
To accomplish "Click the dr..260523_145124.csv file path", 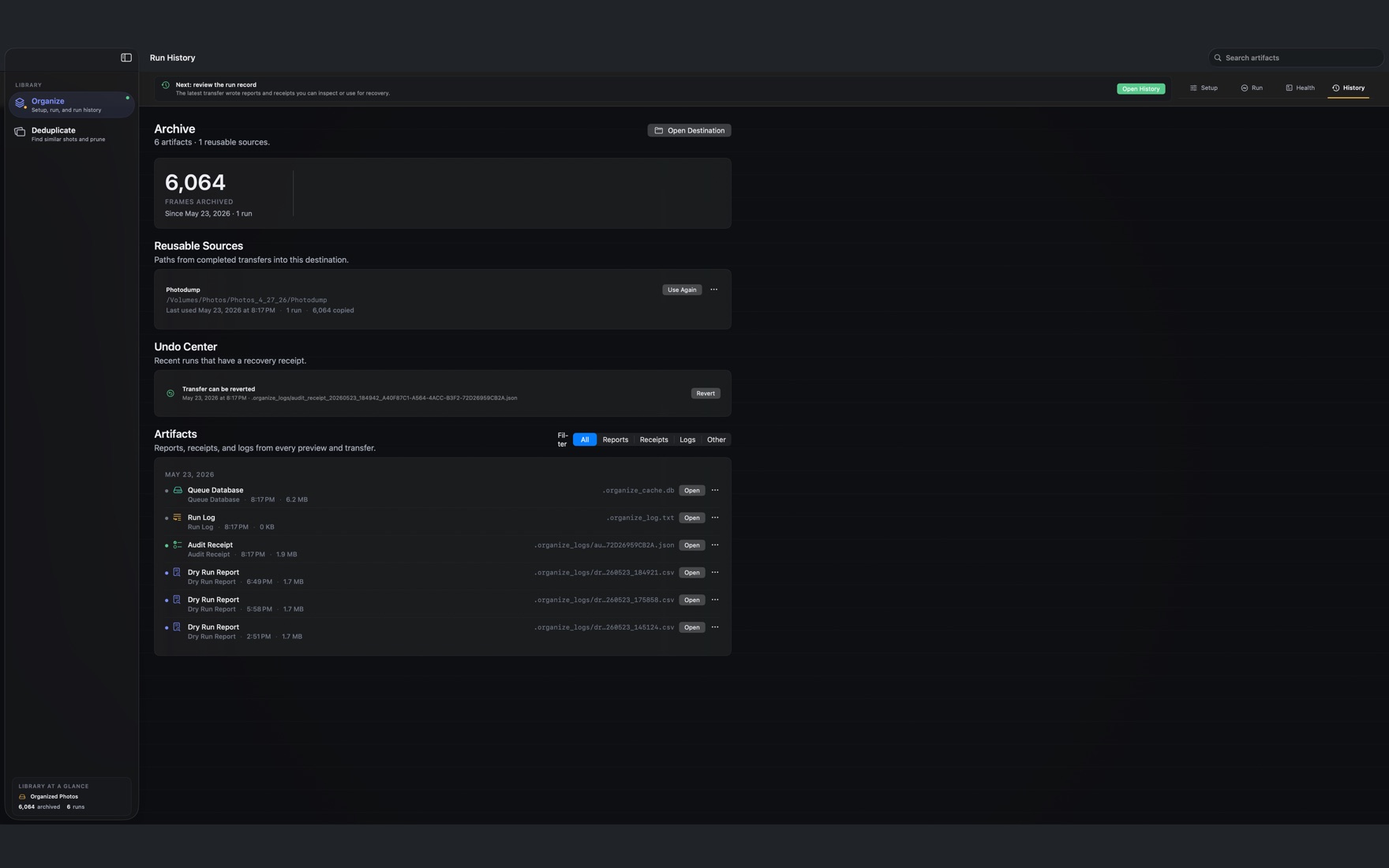I will [x=605, y=627].
